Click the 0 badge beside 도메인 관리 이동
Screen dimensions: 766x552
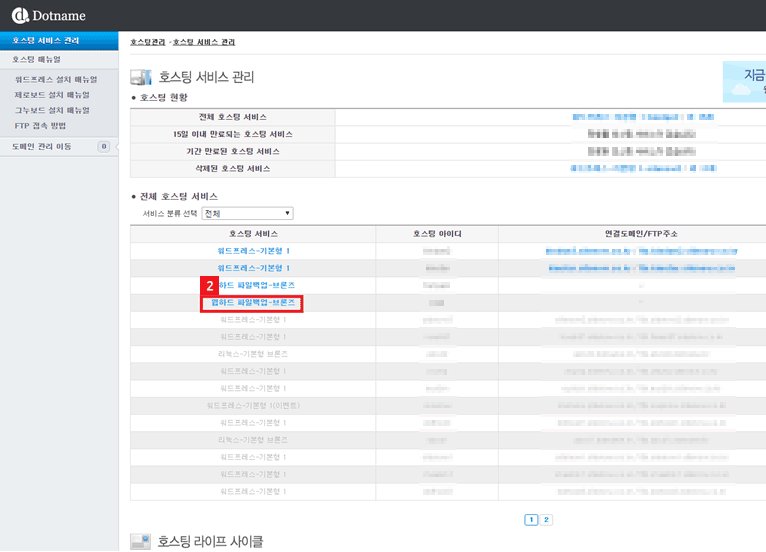click(103, 147)
